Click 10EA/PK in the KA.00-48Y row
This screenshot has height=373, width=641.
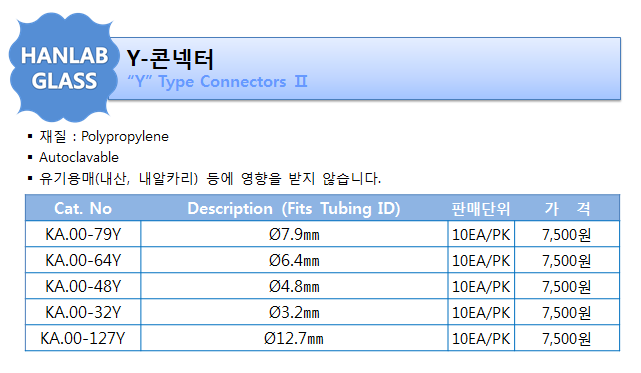point(481,286)
